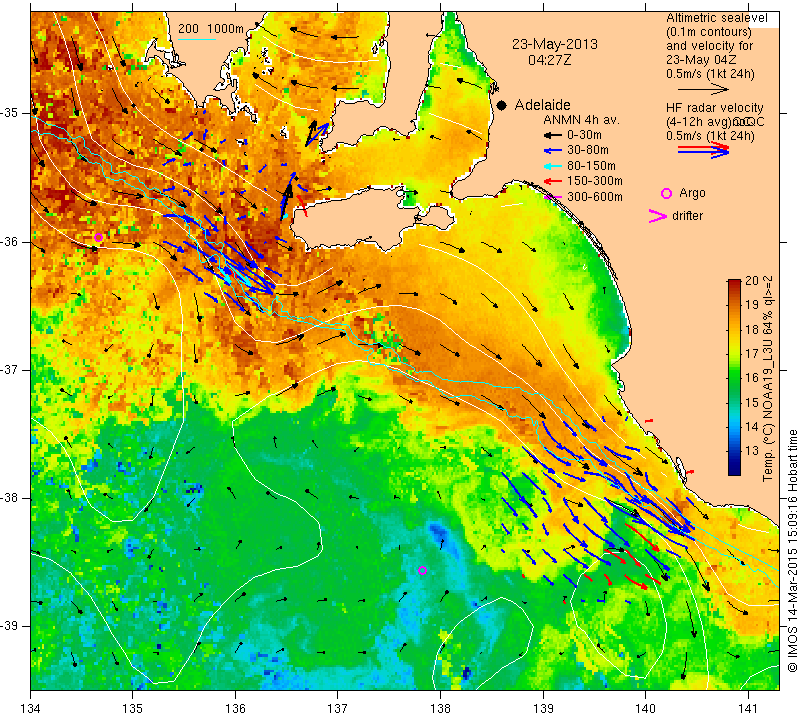
Task: Click the 16 degree colorbar label
Action: (x=752, y=378)
